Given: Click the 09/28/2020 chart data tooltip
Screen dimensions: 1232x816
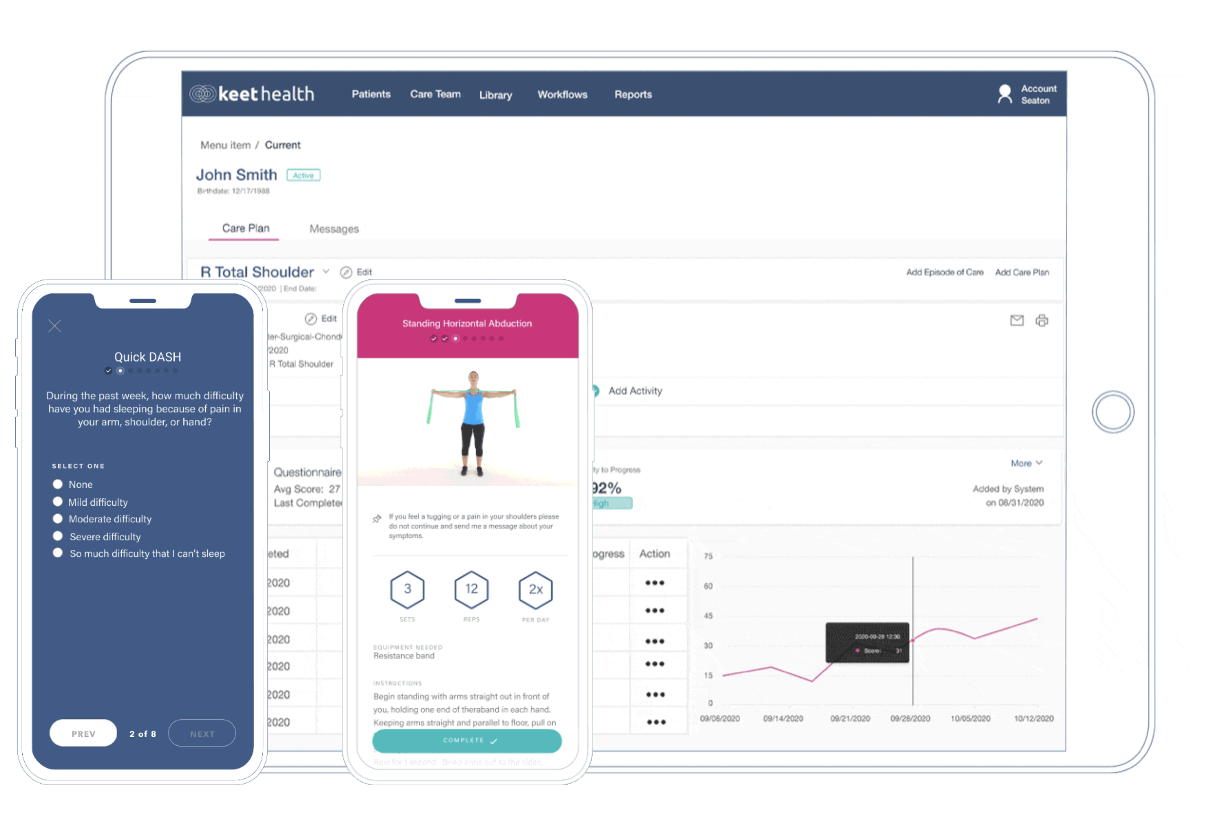Looking at the screenshot, I should click(866, 642).
